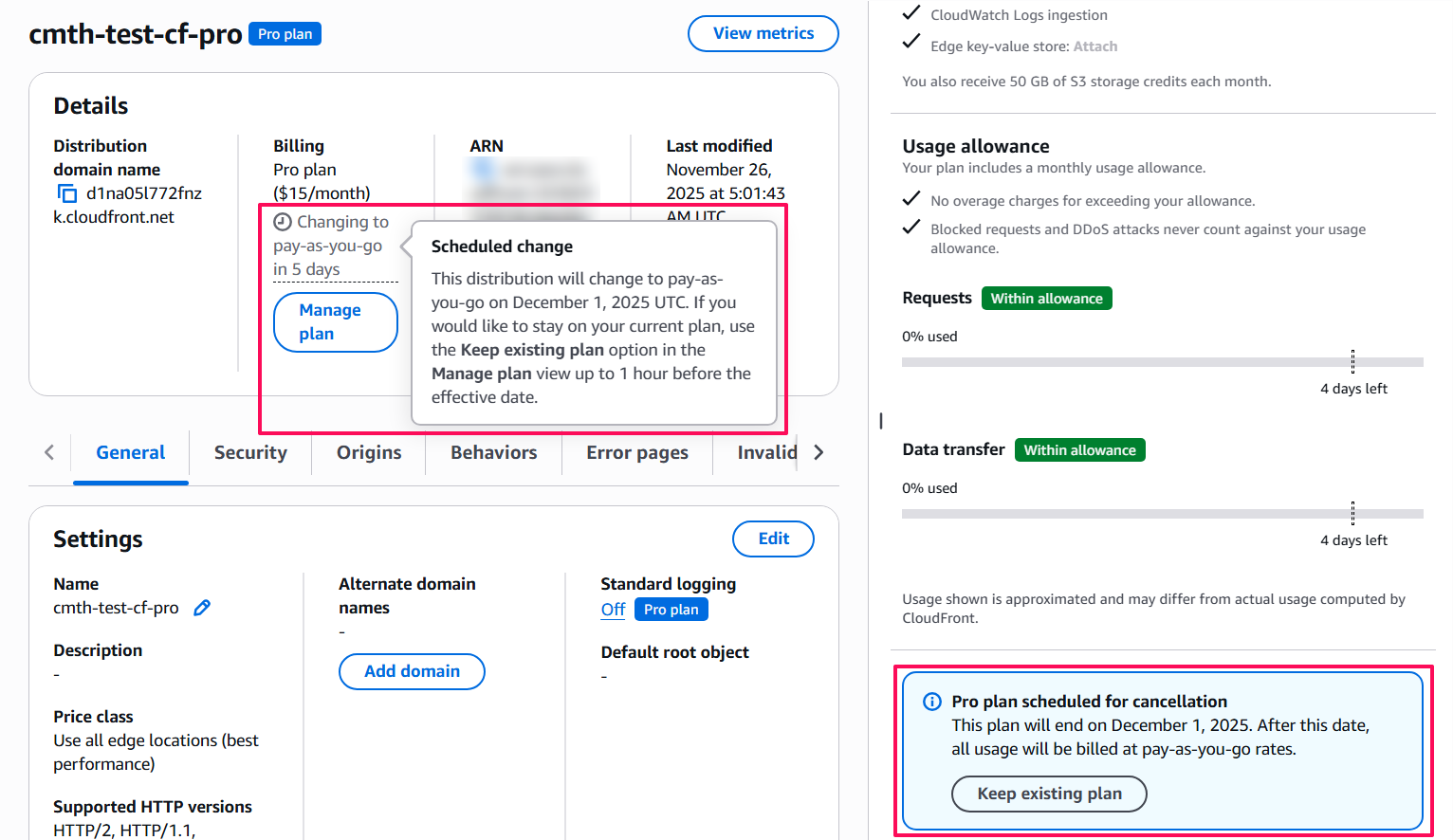Click the pencil icon beside the distribution name
Viewport: 1453px width, 840px height.
pyautogui.click(x=202, y=608)
